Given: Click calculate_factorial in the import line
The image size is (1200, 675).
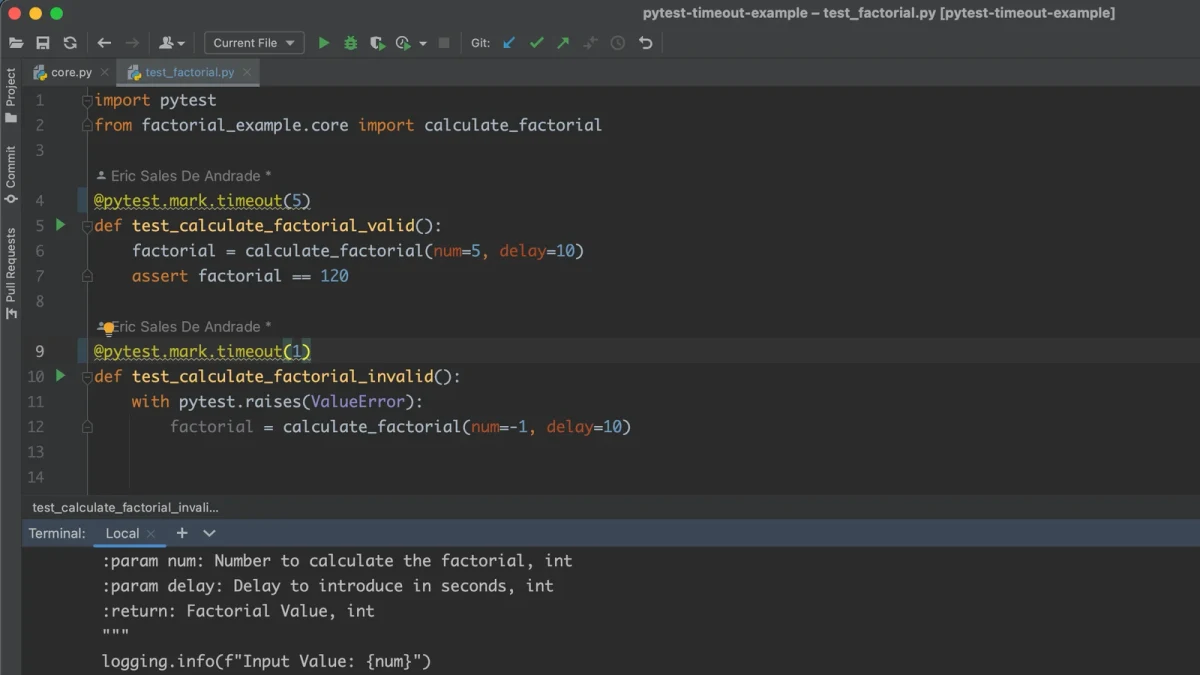Looking at the screenshot, I should pyautogui.click(x=513, y=125).
